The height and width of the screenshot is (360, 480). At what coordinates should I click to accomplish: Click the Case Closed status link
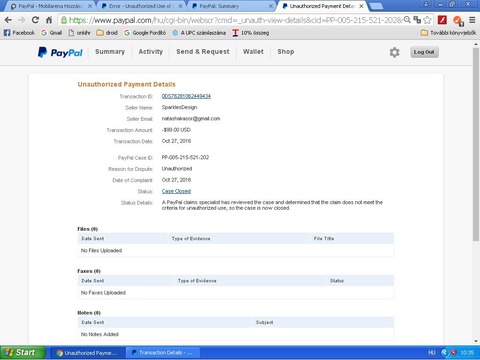click(x=176, y=191)
